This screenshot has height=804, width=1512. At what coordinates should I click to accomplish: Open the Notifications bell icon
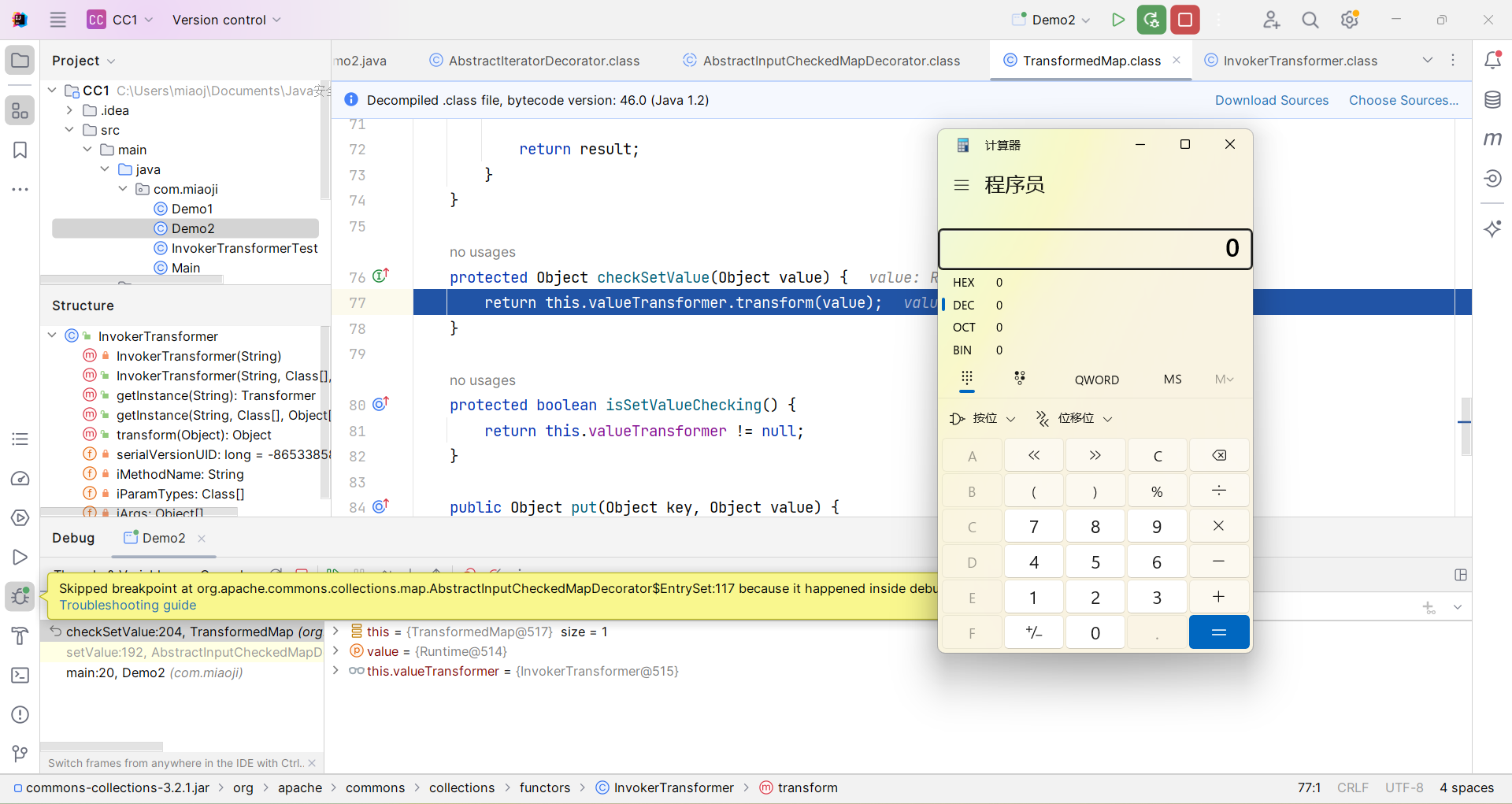tap(1492, 61)
